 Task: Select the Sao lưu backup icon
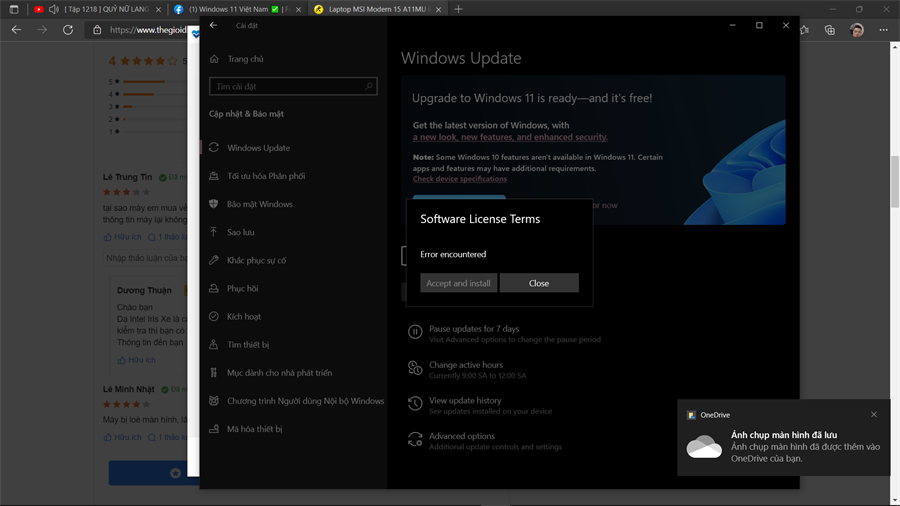tap(214, 232)
